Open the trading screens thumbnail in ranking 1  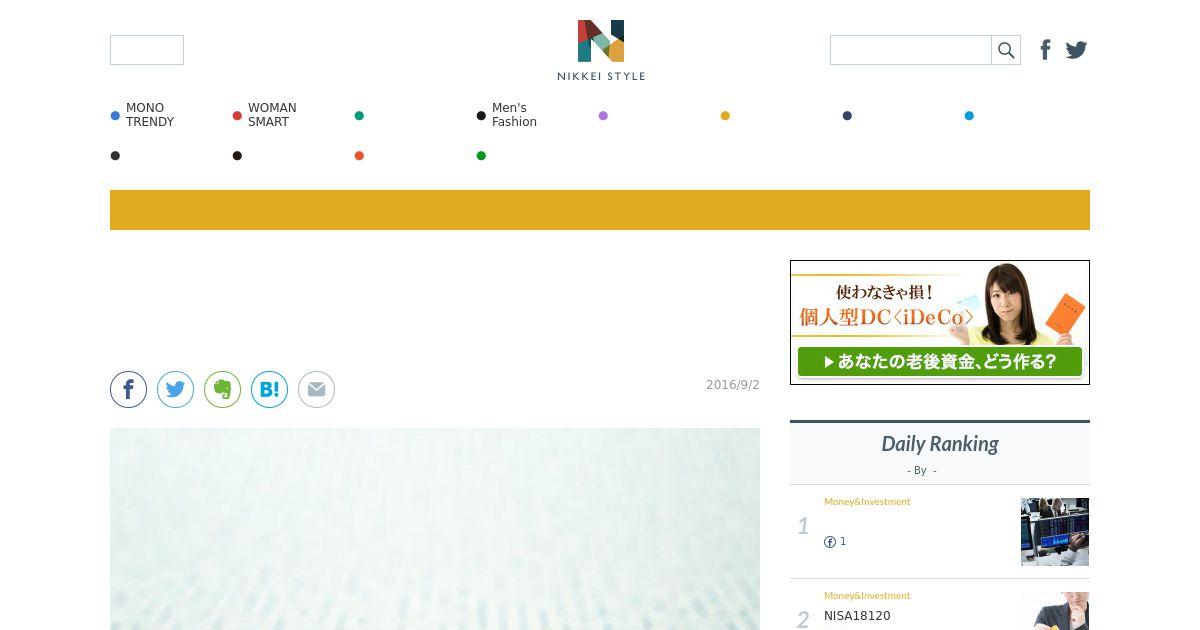(x=1055, y=532)
